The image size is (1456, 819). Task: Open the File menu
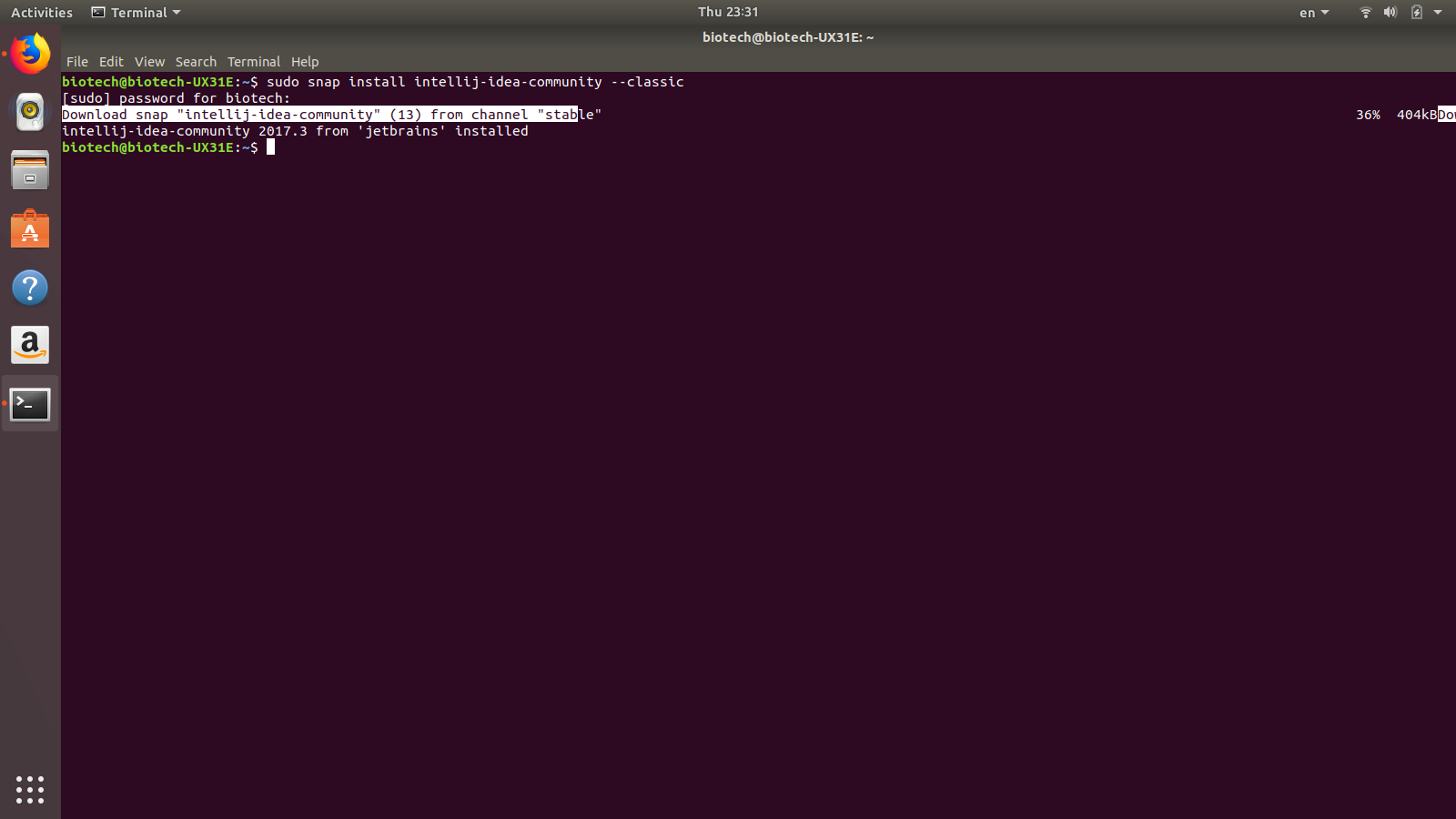[x=77, y=62]
